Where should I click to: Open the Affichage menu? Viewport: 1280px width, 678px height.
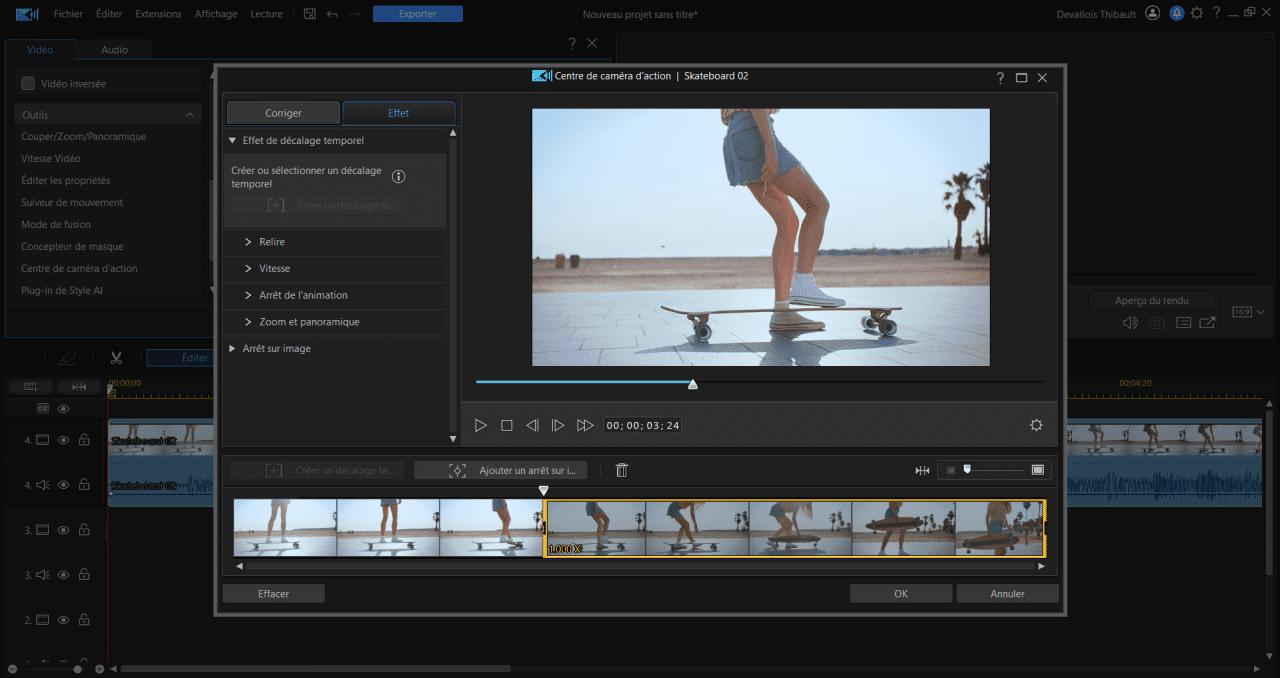(x=216, y=13)
